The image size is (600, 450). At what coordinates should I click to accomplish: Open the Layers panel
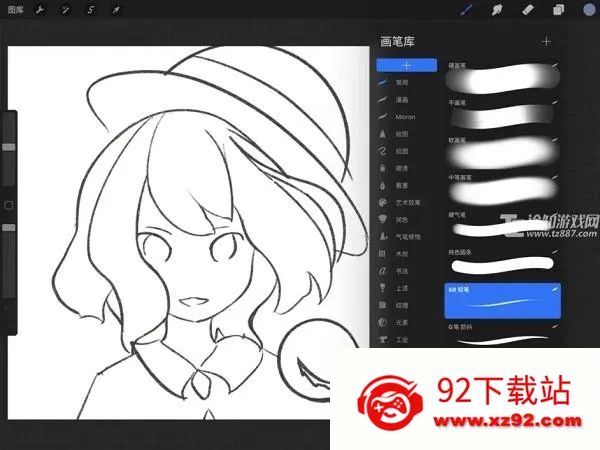558,10
